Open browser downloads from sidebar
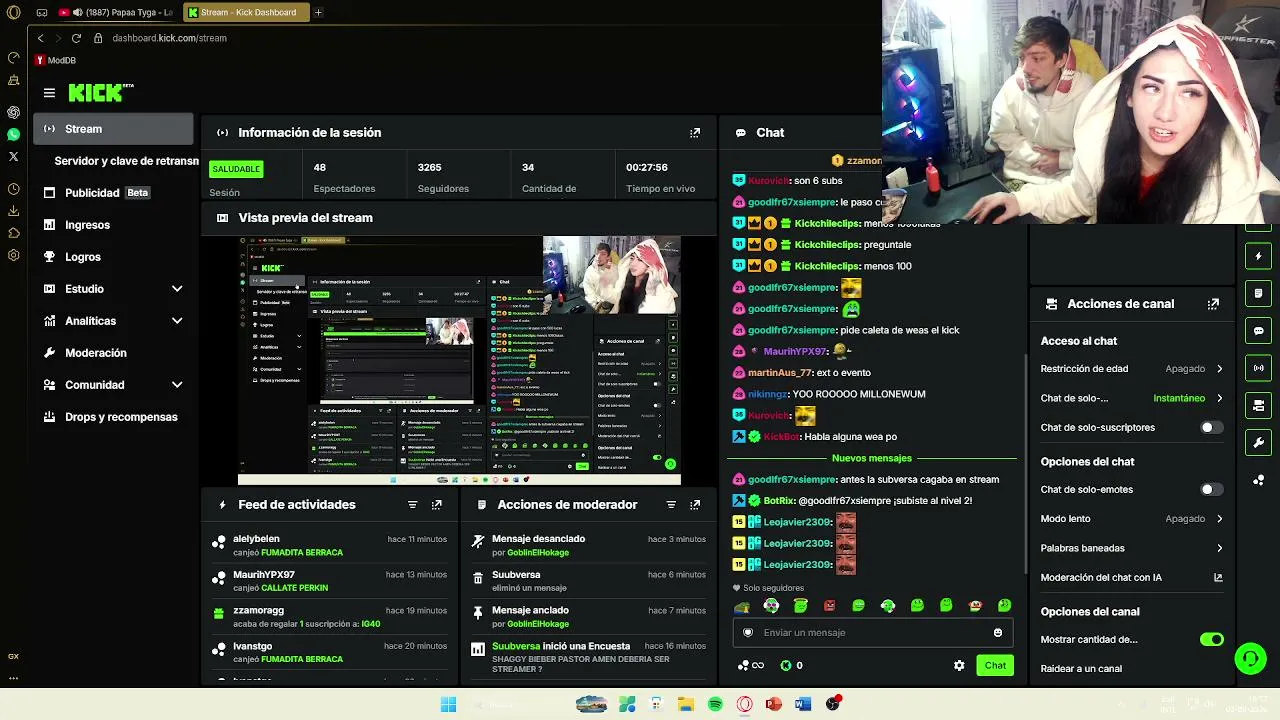The height and width of the screenshot is (720, 1280). (13, 211)
